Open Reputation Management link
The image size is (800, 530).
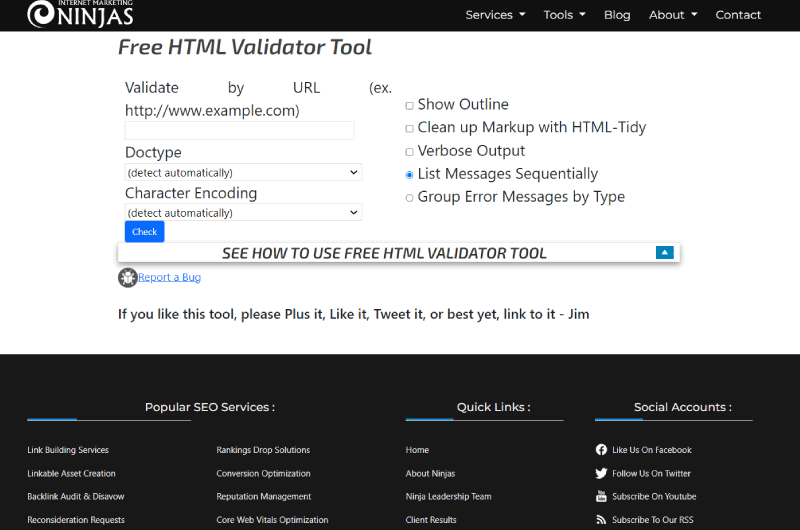[x=264, y=496]
